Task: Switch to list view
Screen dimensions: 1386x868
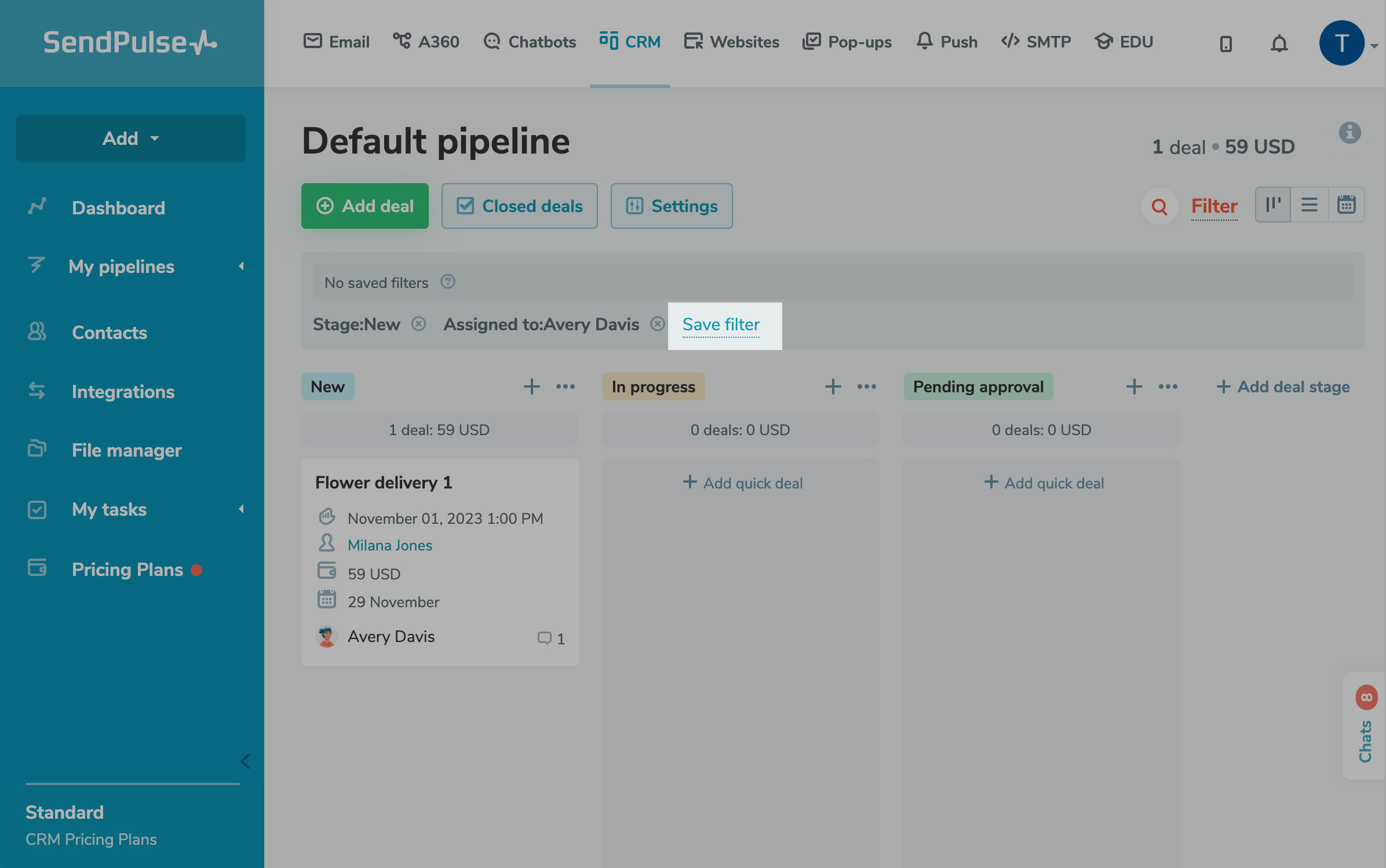Action: 1309,205
